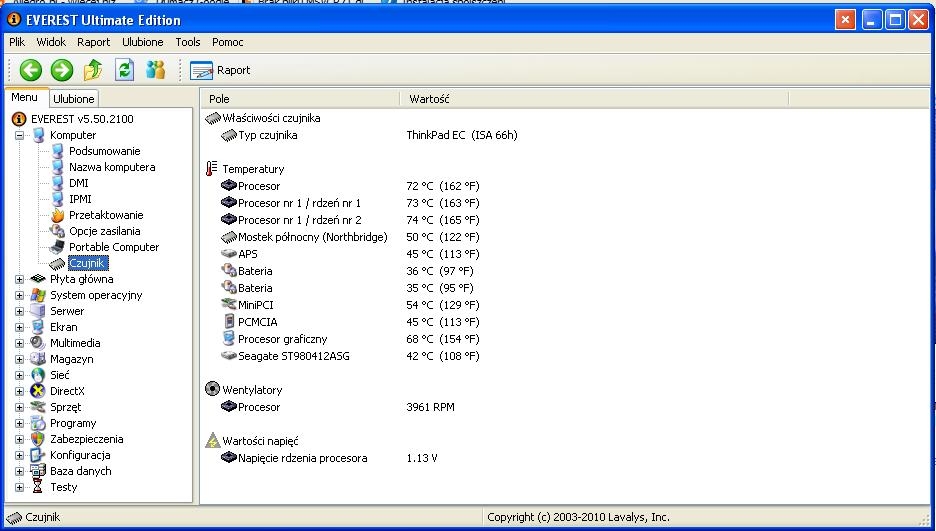Select the Typ czujnika row
This screenshot has width=936, height=531.
pyautogui.click(x=370, y=135)
